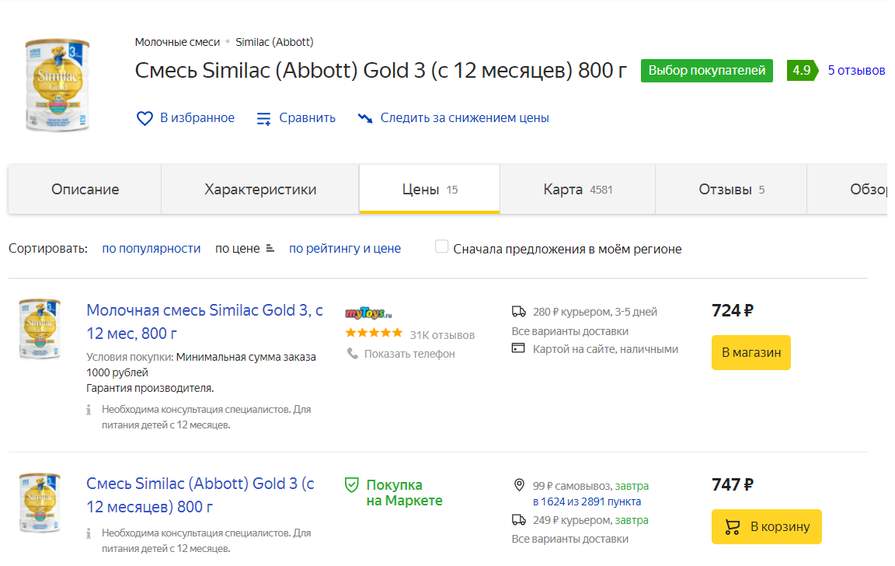Click the delivery truck icon for the 280 ₽ courier option

point(518,312)
